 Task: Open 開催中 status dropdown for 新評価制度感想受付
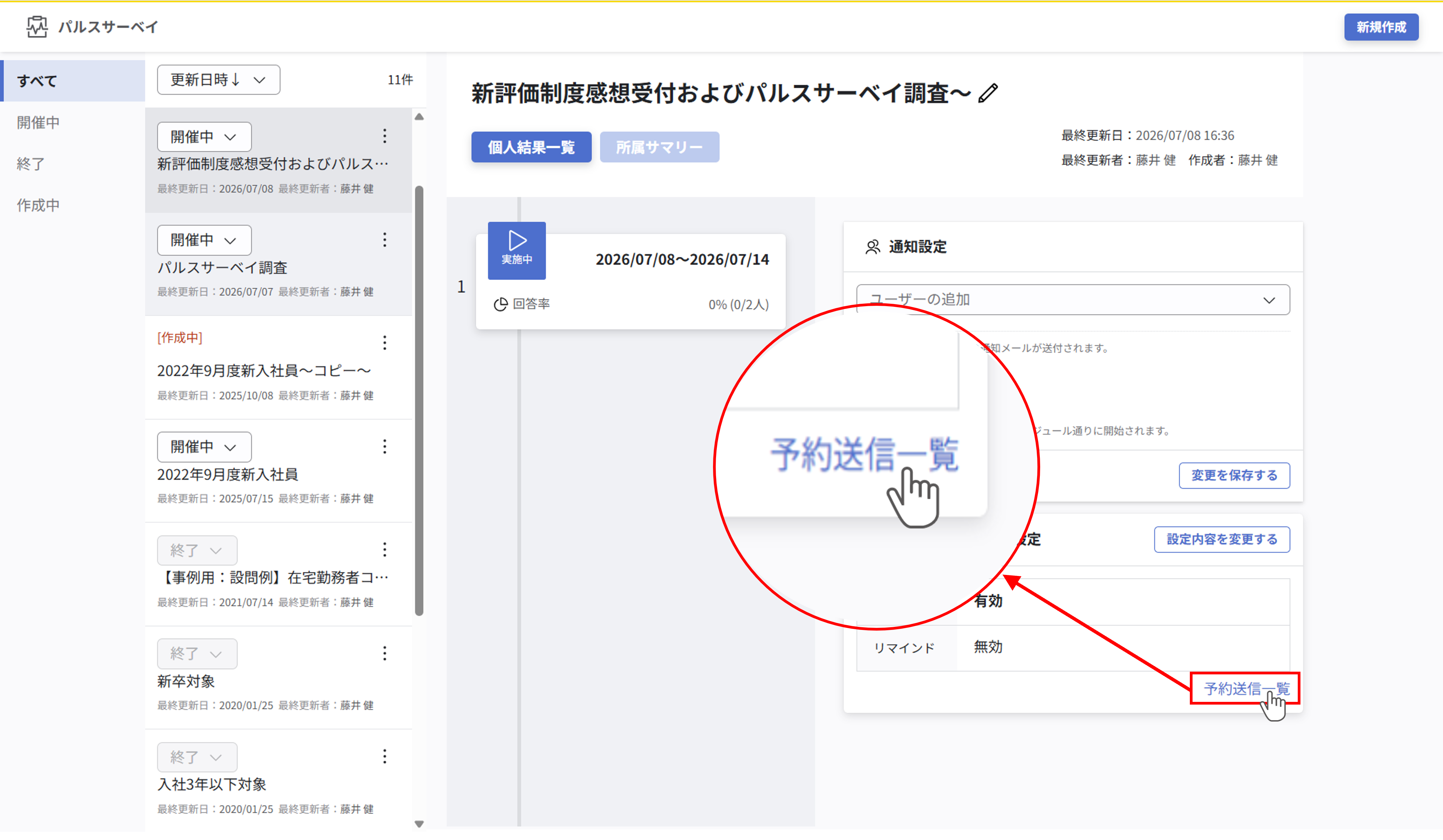(204, 137)
